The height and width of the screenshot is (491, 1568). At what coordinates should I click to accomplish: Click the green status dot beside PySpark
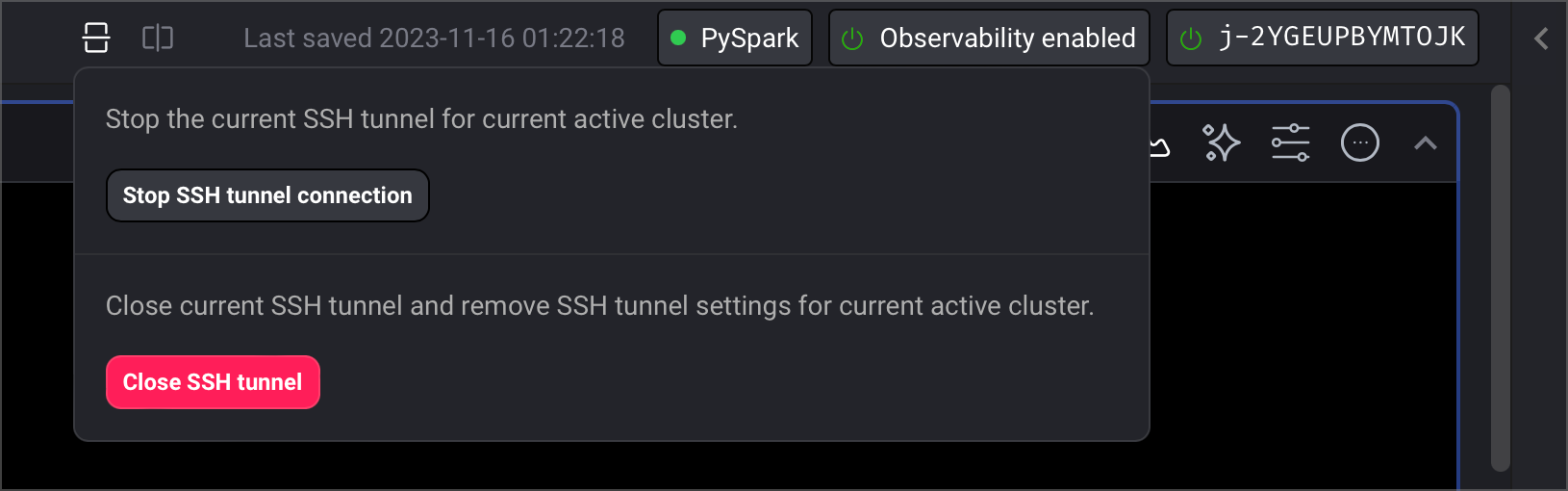click(x=678, y=38)
